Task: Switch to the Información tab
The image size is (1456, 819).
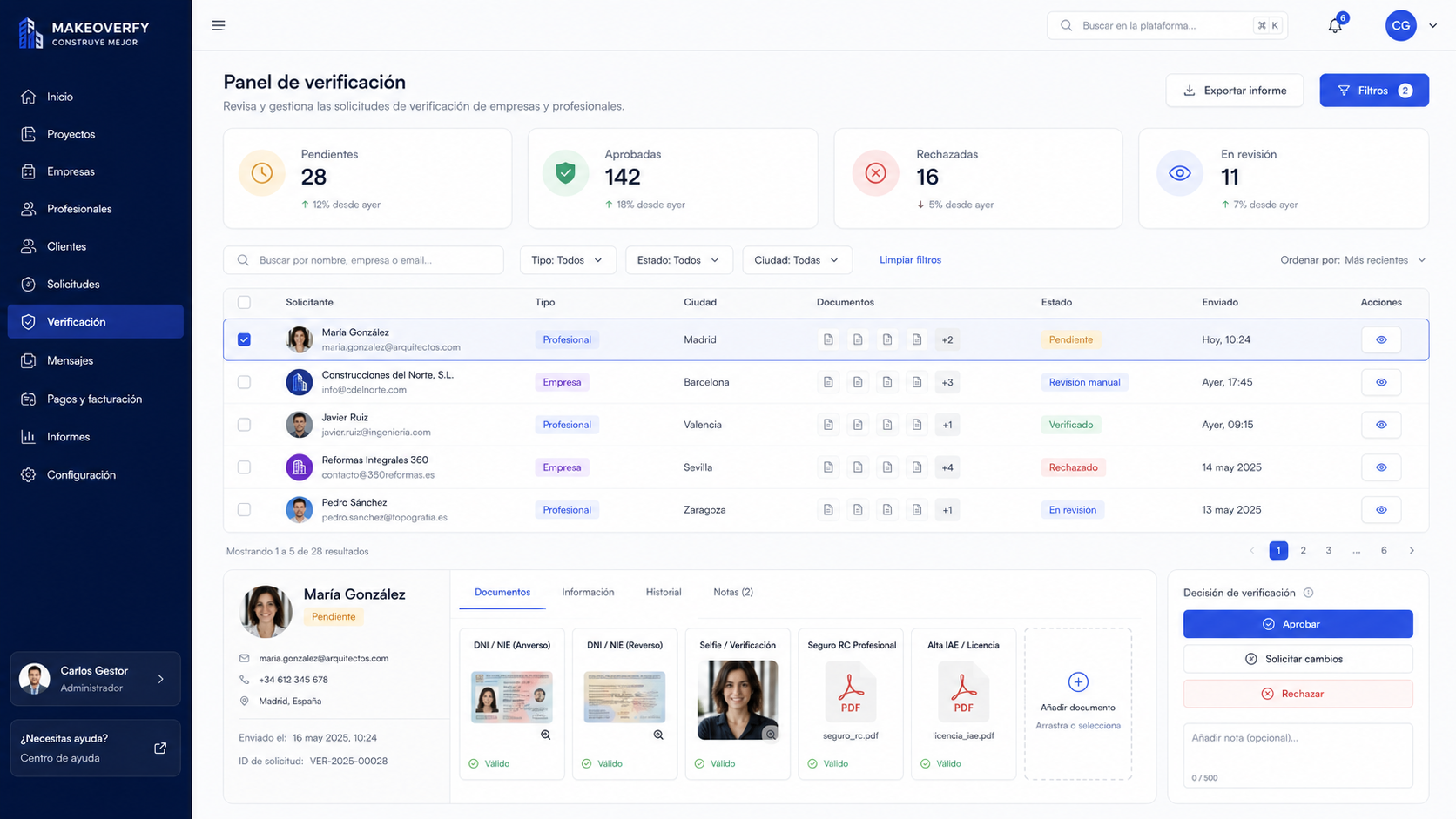Action: click(x=588, y=592)
